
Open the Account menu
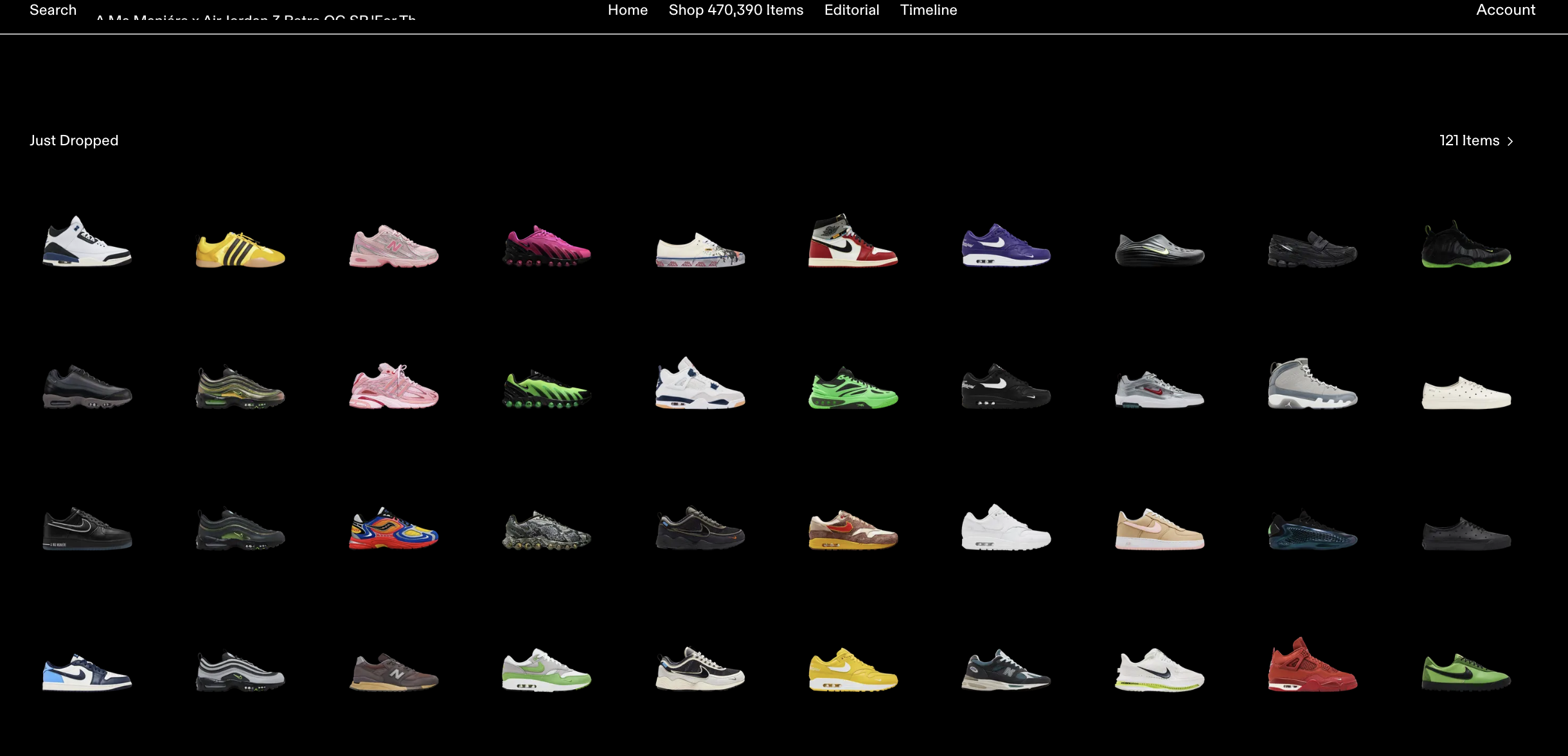1504,10
